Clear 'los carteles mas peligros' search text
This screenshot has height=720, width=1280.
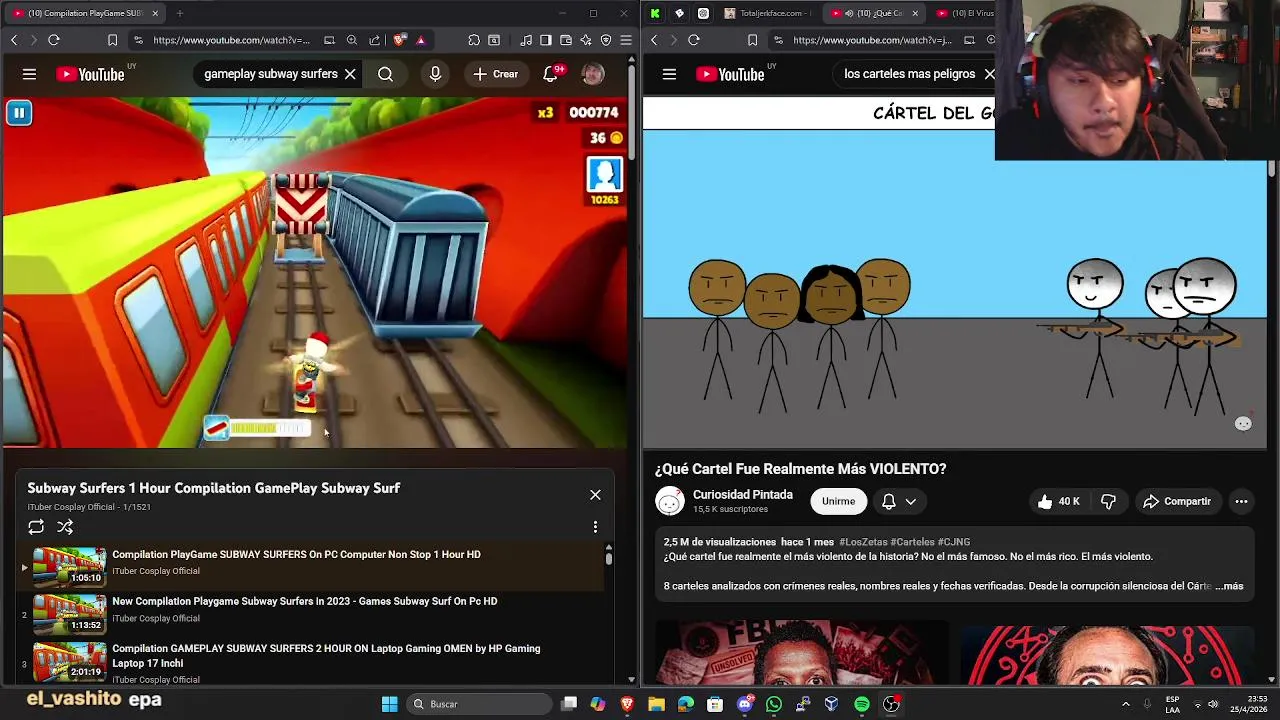click(989, 74)
